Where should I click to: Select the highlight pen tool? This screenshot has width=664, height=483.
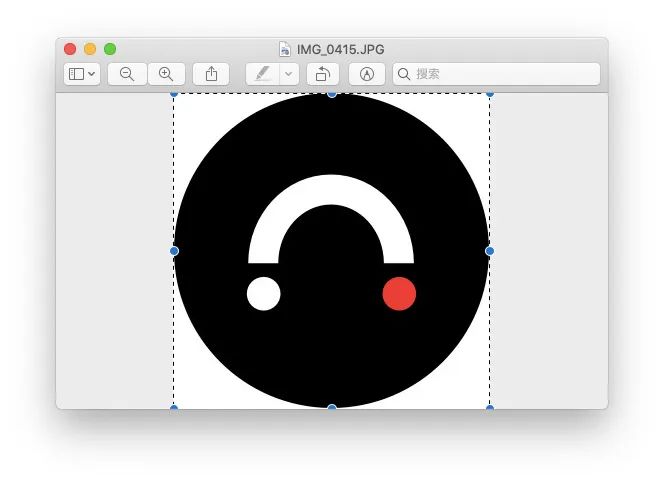(x=262, y=74)
